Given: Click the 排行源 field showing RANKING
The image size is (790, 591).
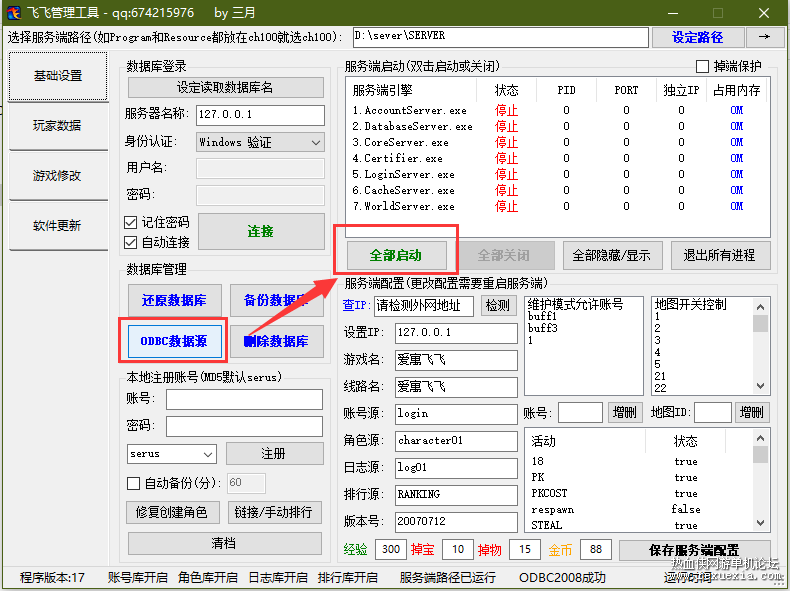Looking at the screenshot, I should (x=456, y=495).
